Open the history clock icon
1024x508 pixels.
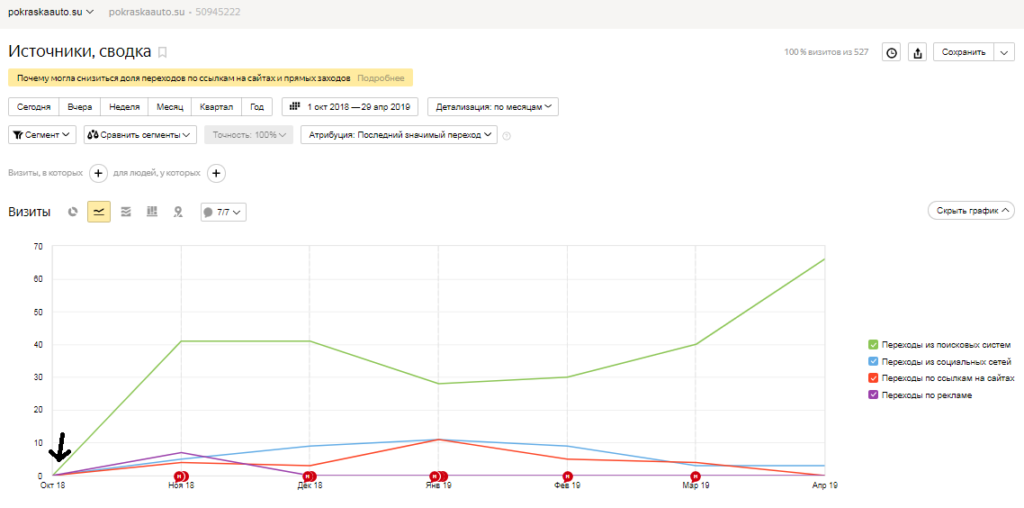click(x=891, y=53)
